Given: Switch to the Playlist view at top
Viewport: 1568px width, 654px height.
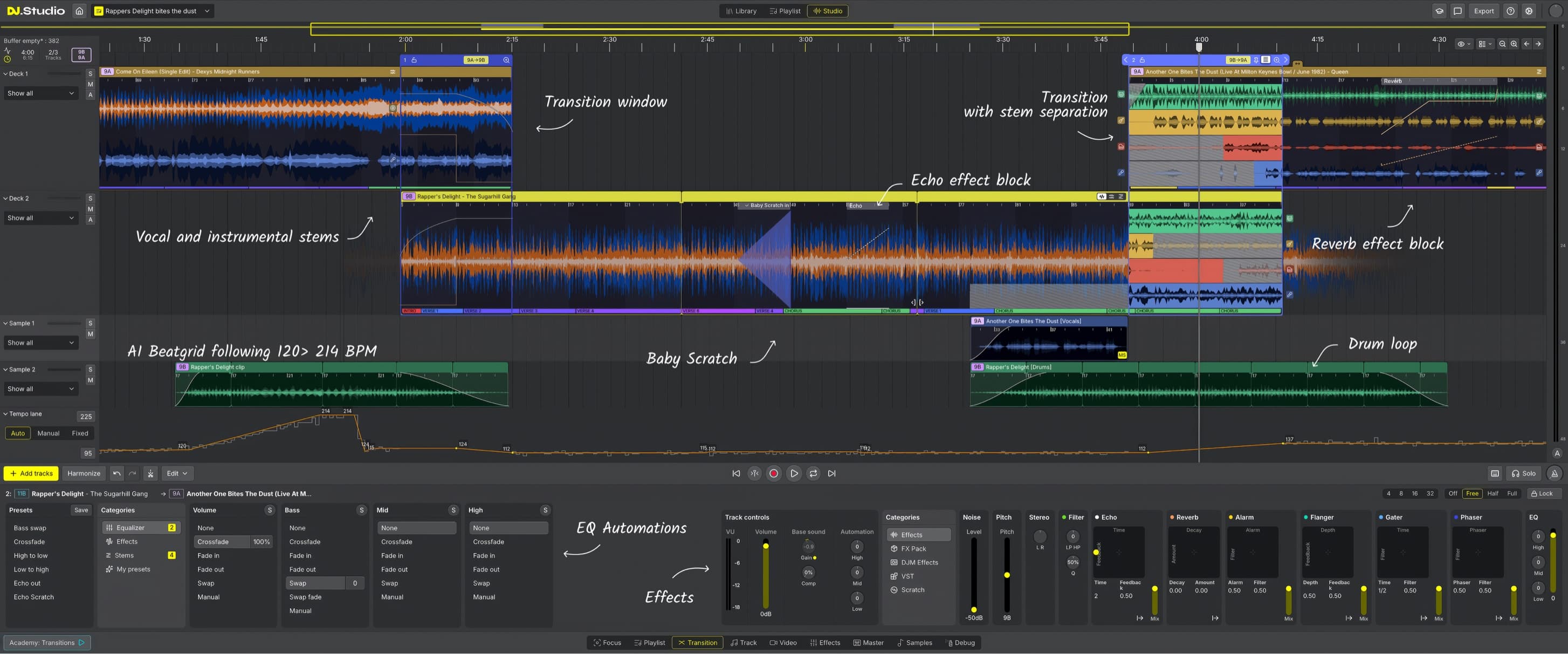Looking at the screenshot, I should [785, 11].
